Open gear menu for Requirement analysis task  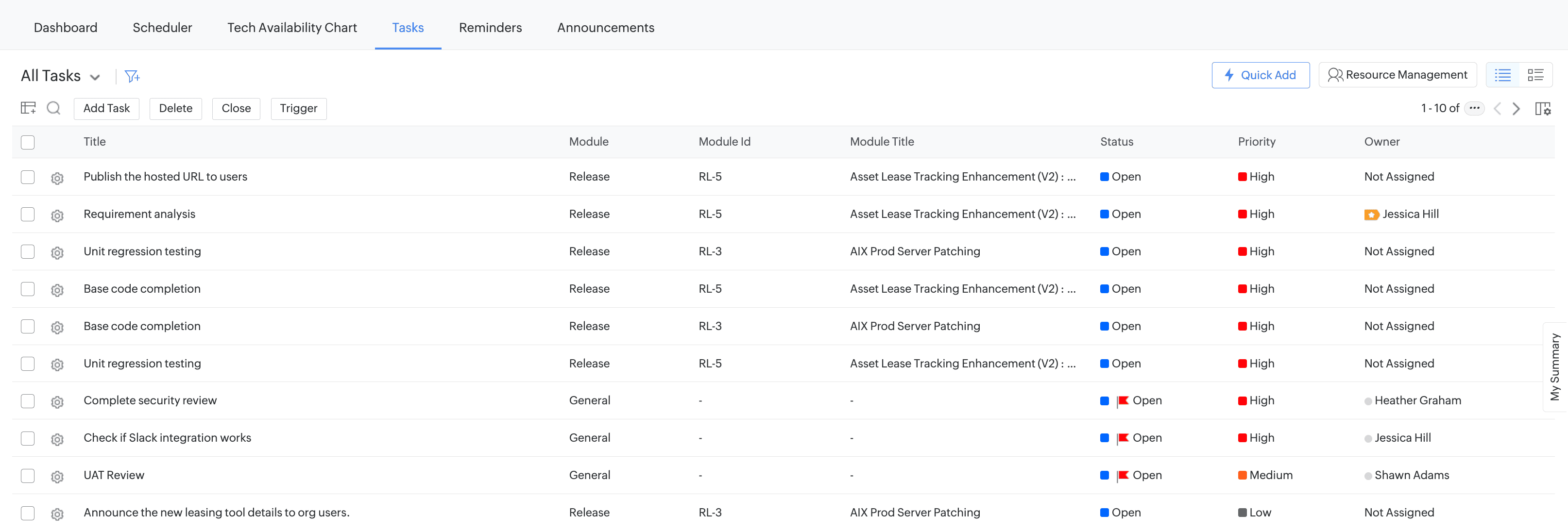57,216
